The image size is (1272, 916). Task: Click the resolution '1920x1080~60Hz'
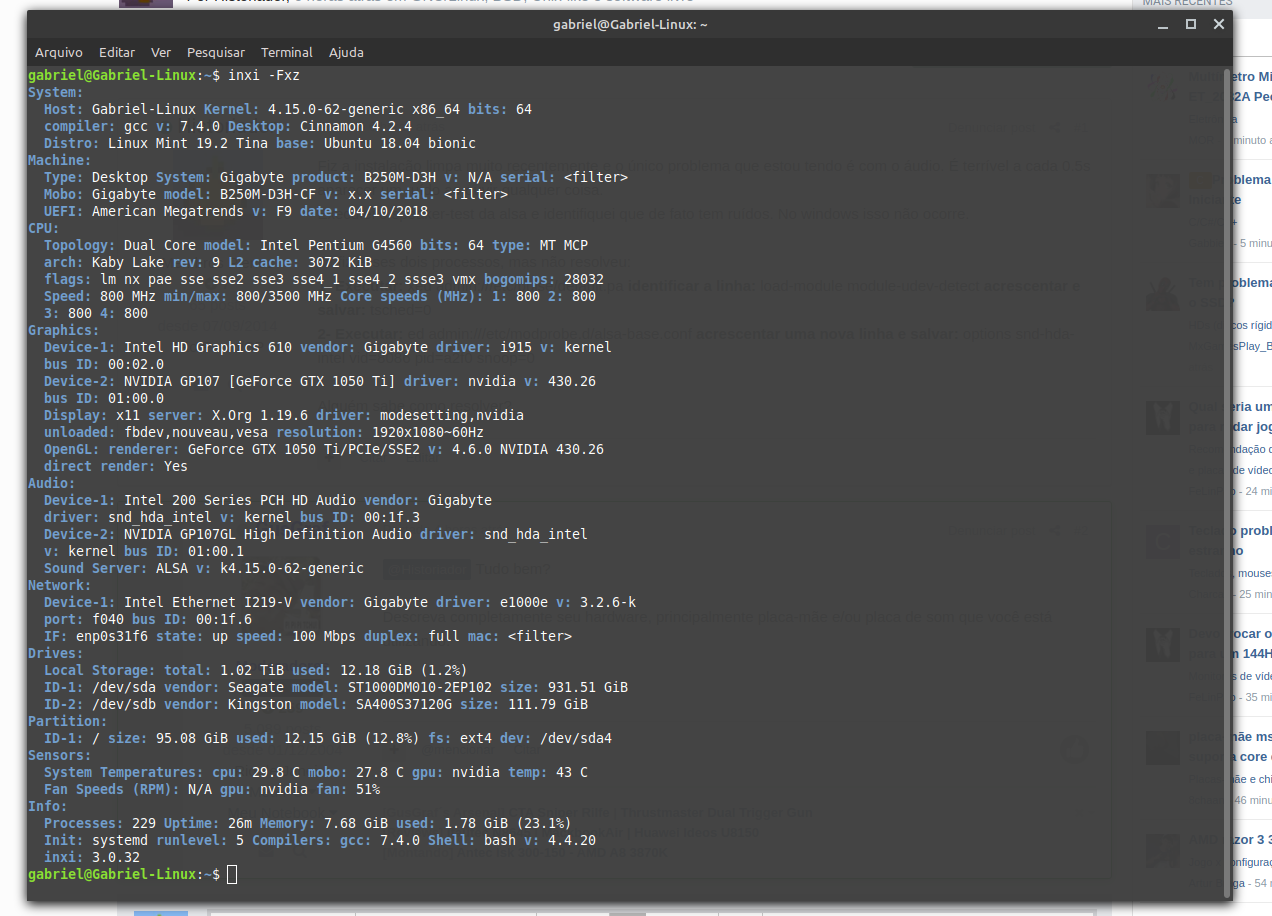pyautogui.click(x=428, y=432)
